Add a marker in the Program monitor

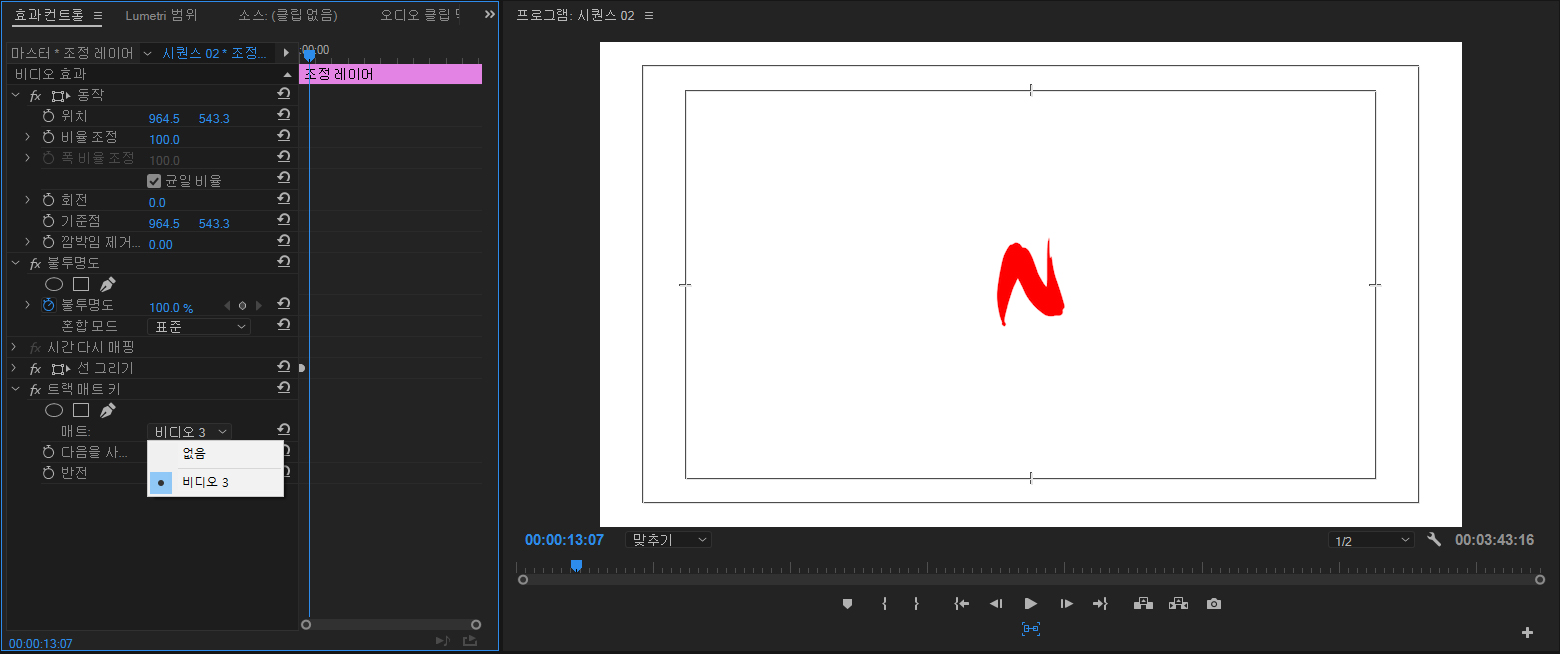[847, 604]
